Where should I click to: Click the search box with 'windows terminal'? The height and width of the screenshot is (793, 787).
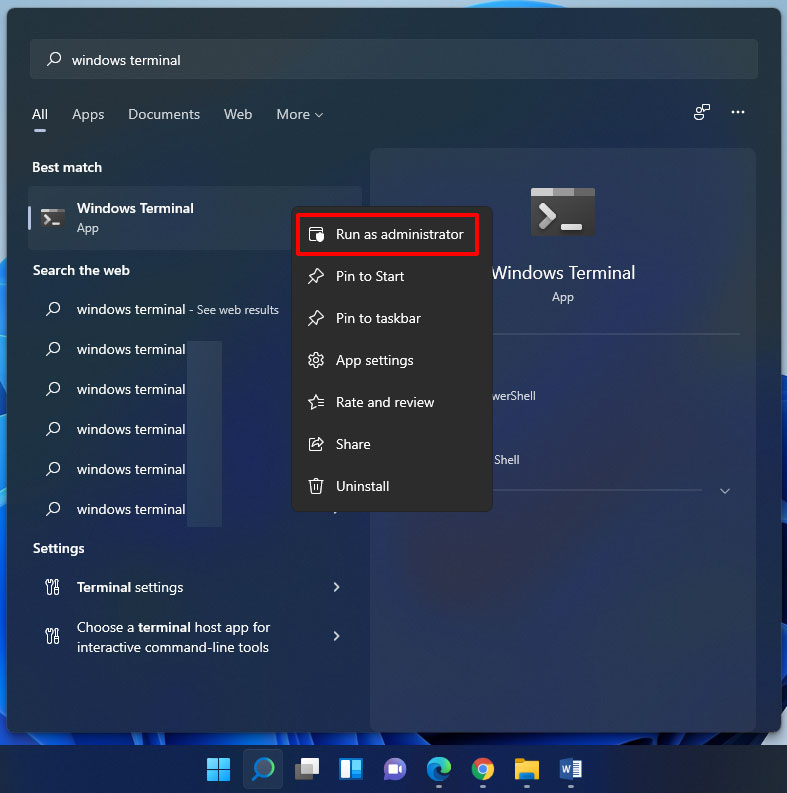[x=394, y=59]
